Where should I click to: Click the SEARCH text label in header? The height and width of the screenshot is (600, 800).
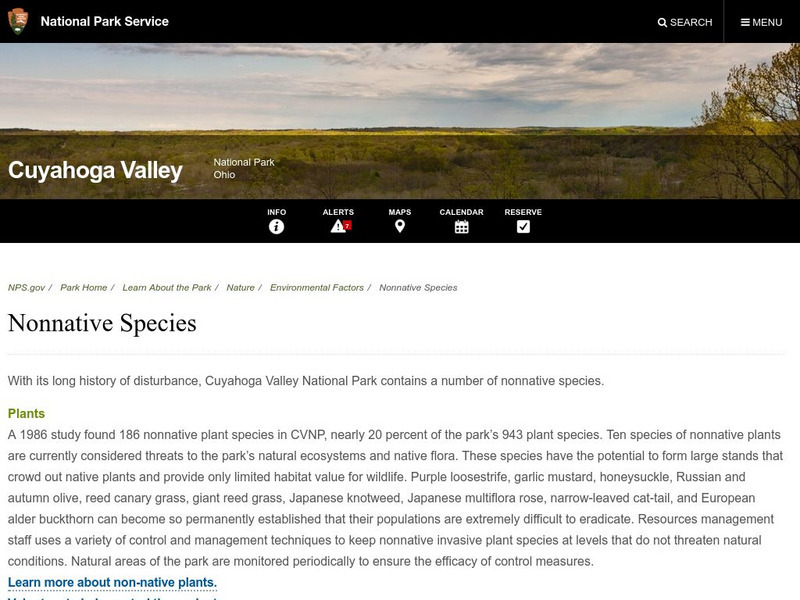coord(691,22)
